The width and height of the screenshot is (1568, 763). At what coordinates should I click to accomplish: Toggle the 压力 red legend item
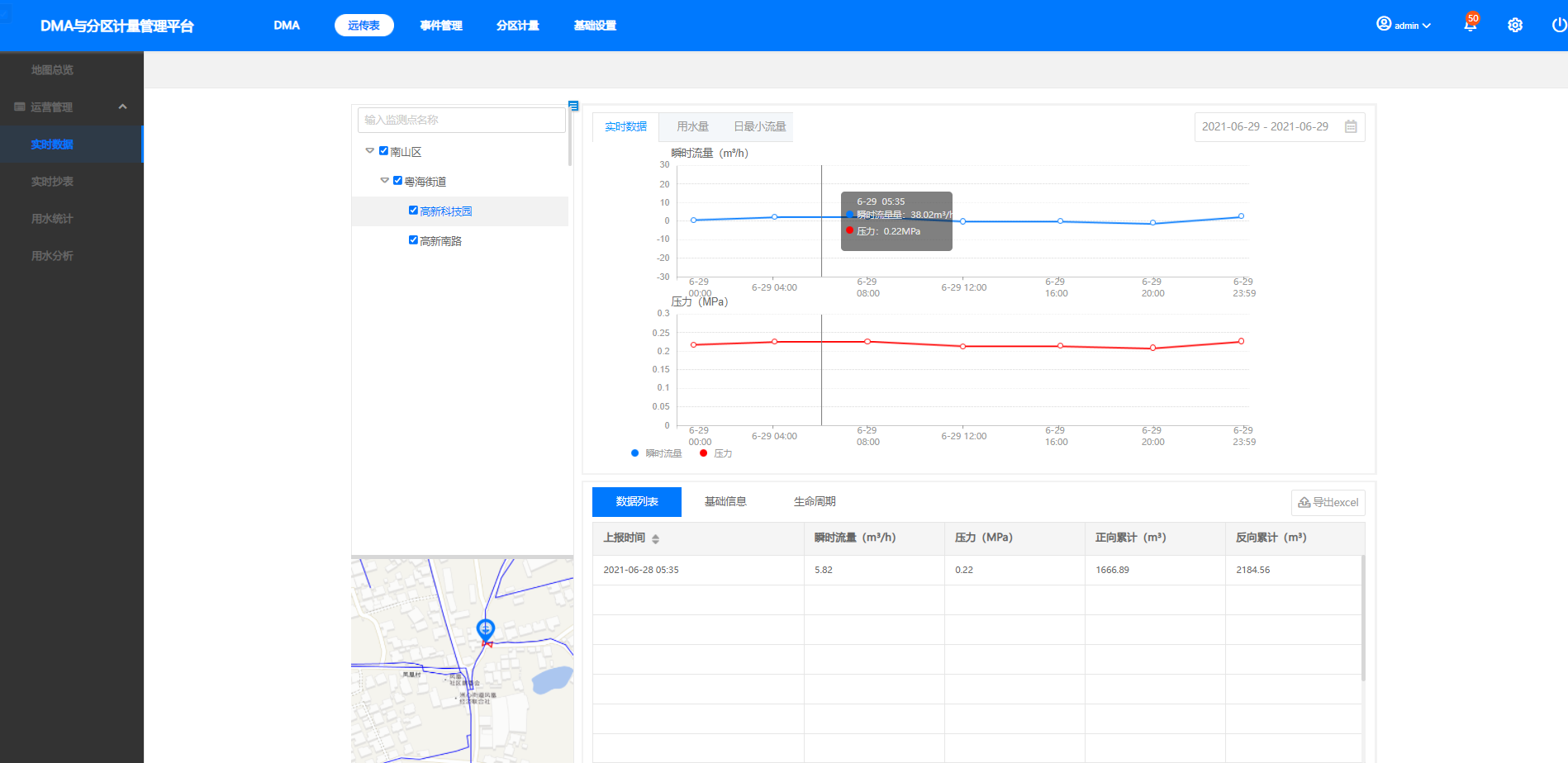(x=716, y=453)
